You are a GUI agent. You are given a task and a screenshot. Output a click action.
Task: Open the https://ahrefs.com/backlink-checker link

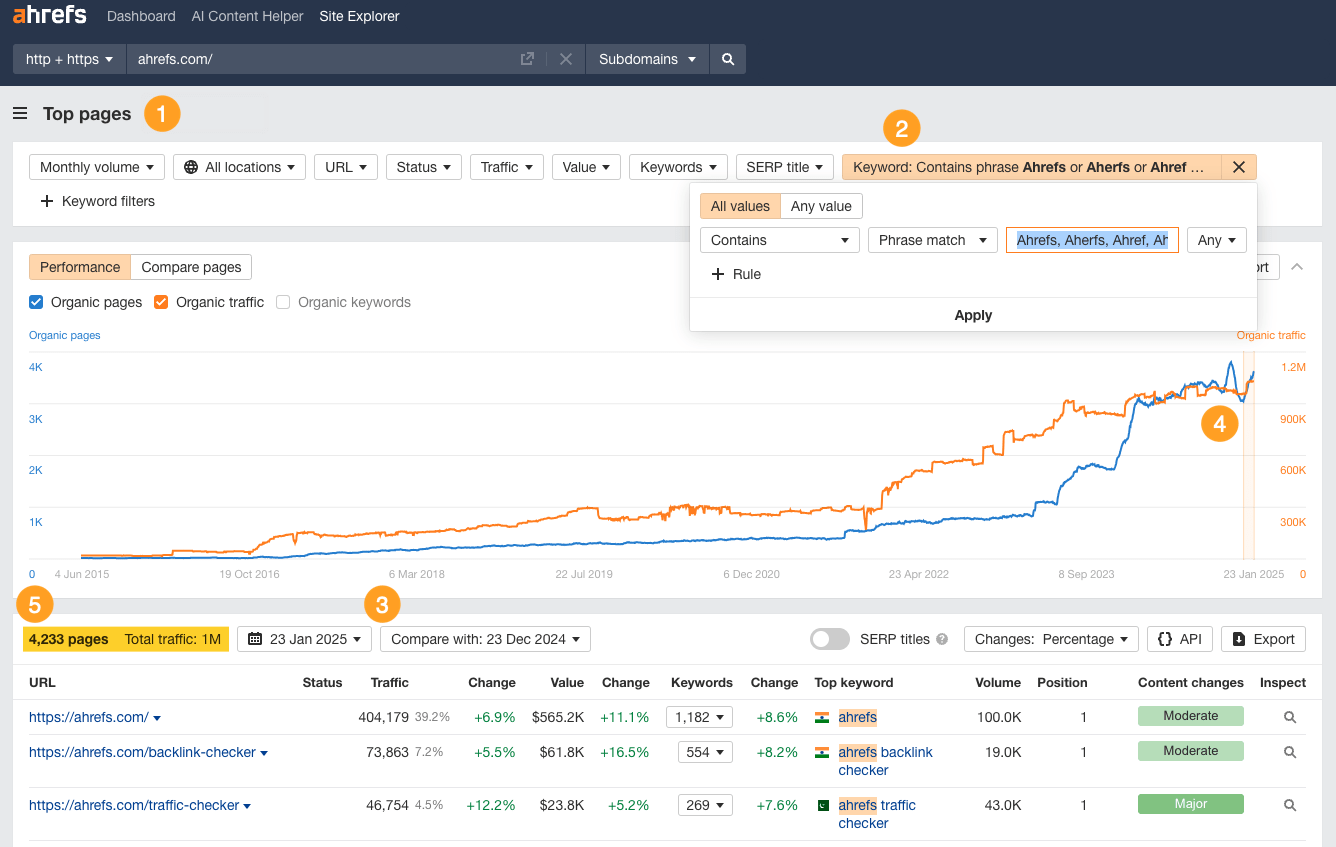pyautogui.click(x=143, y=752)
